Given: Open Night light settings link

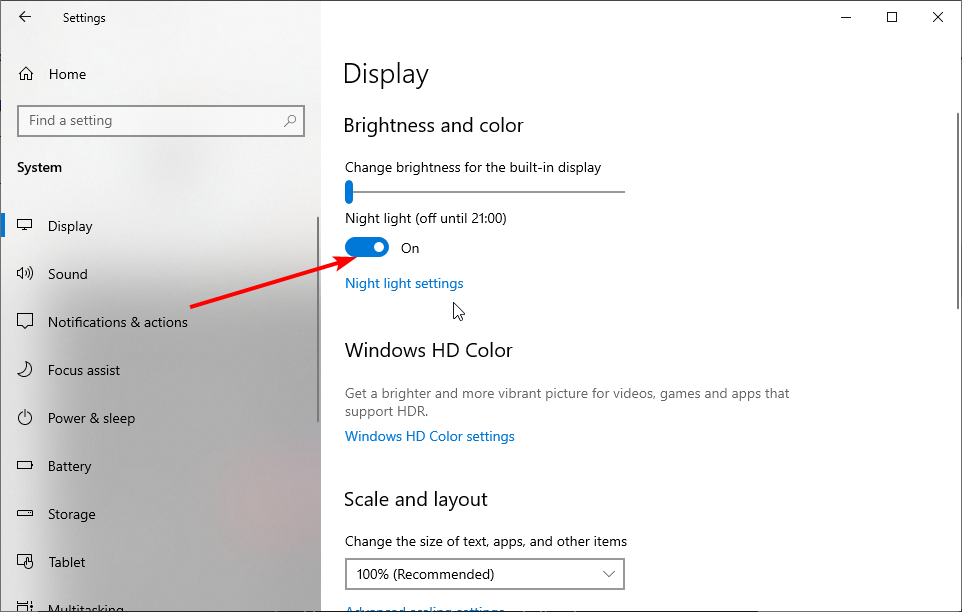Looking at the screenshot, I should pyautogui.click(x=404, y=283).
